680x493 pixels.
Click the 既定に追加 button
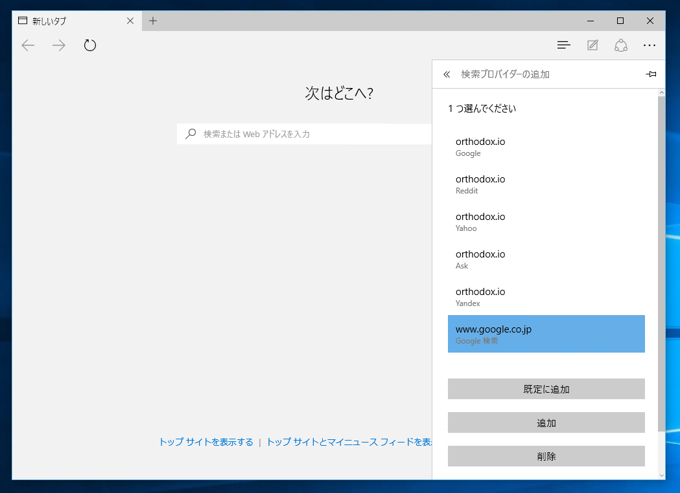pyautogui.click(x=546, y=389)
